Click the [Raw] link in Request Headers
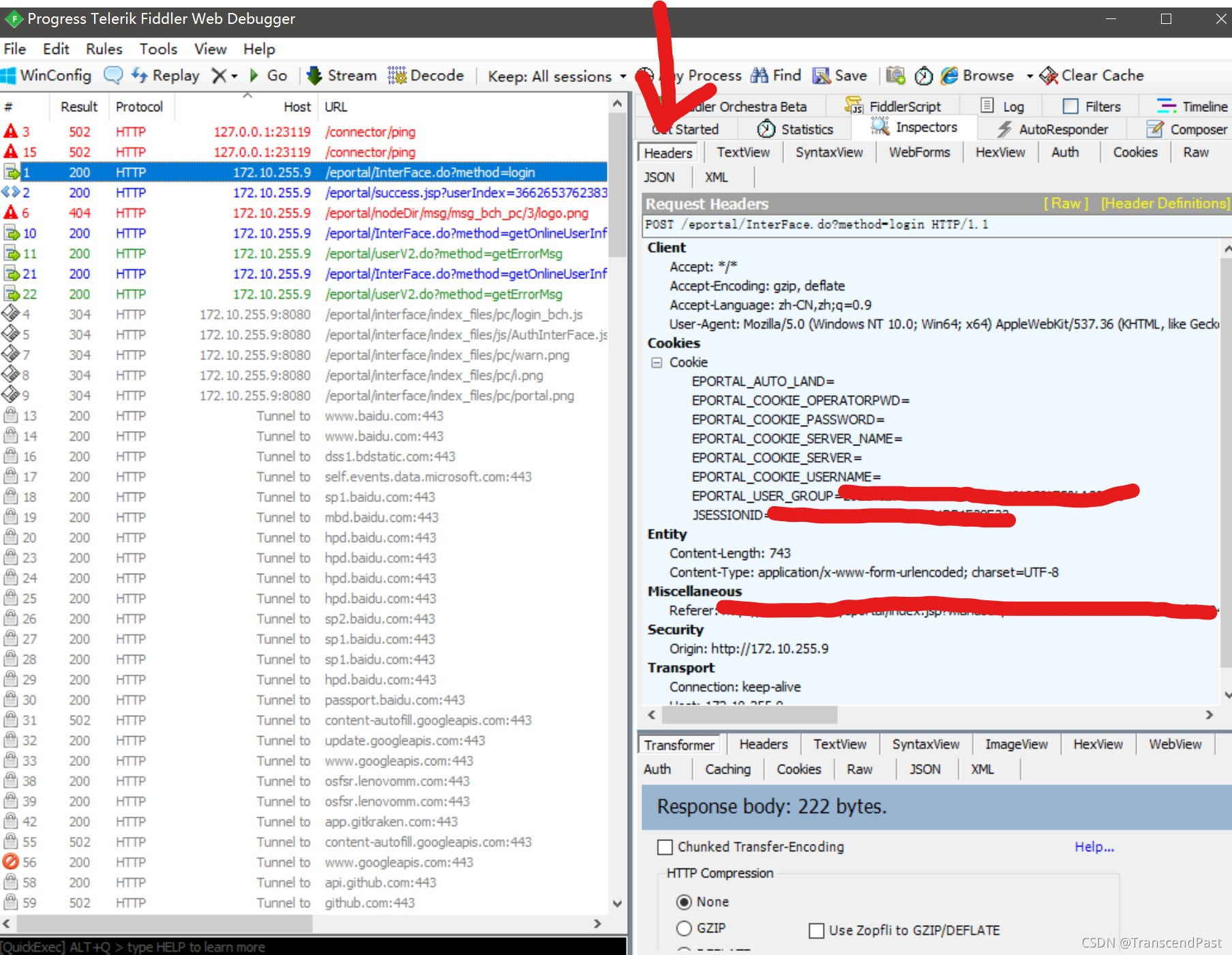The width and height of the screenshot is (1232, 955). coord(1065,203)
